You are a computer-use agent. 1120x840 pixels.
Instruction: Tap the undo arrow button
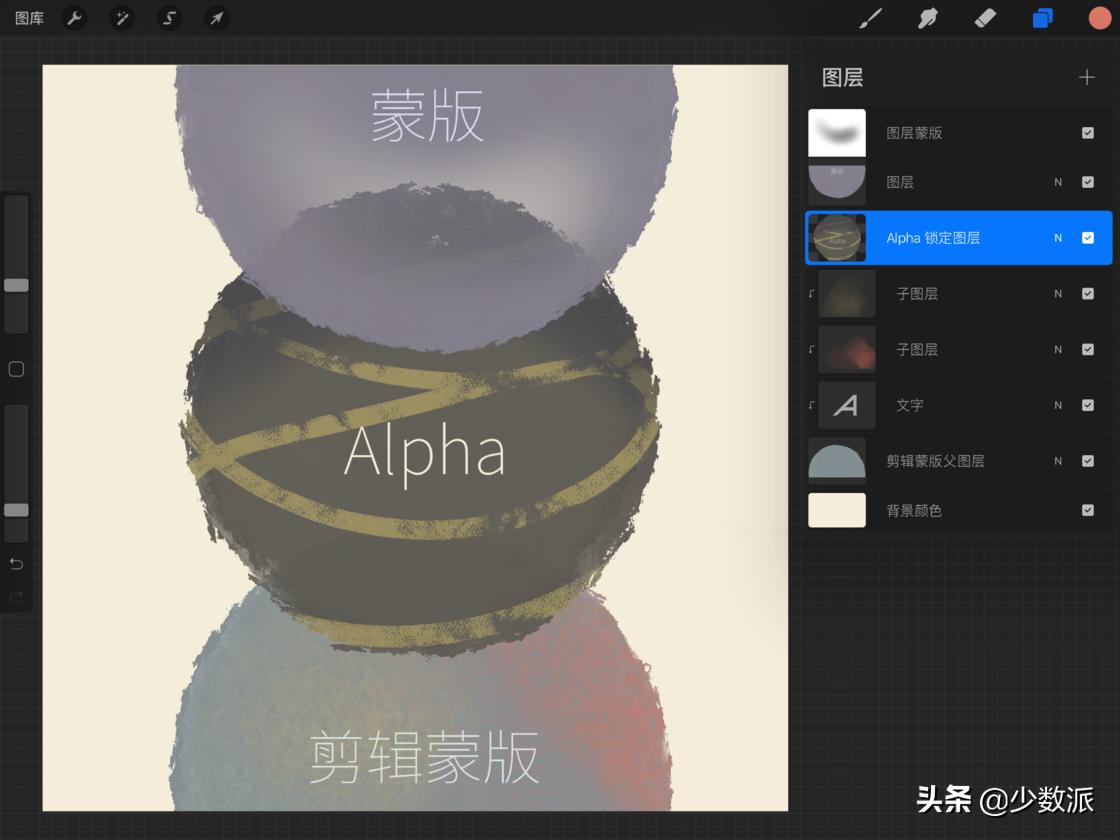tap(16, 563)
